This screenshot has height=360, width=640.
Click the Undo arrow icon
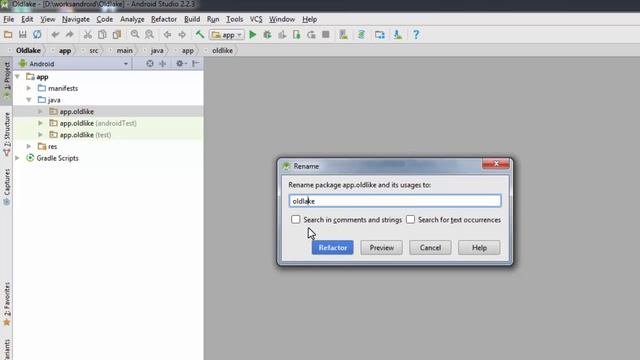click(x=55, y=35)
